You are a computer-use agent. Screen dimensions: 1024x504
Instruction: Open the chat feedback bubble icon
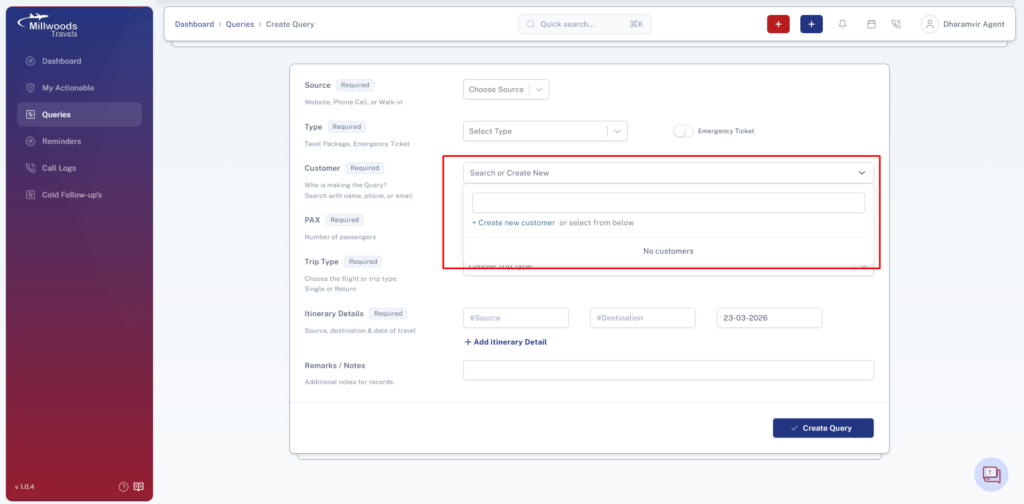click(991, 474)
